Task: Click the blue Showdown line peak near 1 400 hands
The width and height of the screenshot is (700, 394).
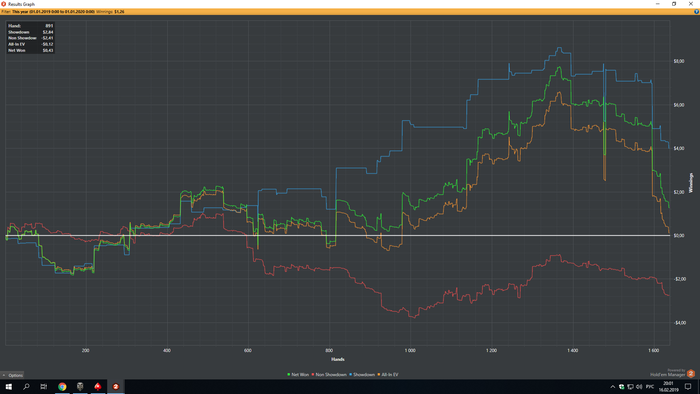Action: point(559,48)
